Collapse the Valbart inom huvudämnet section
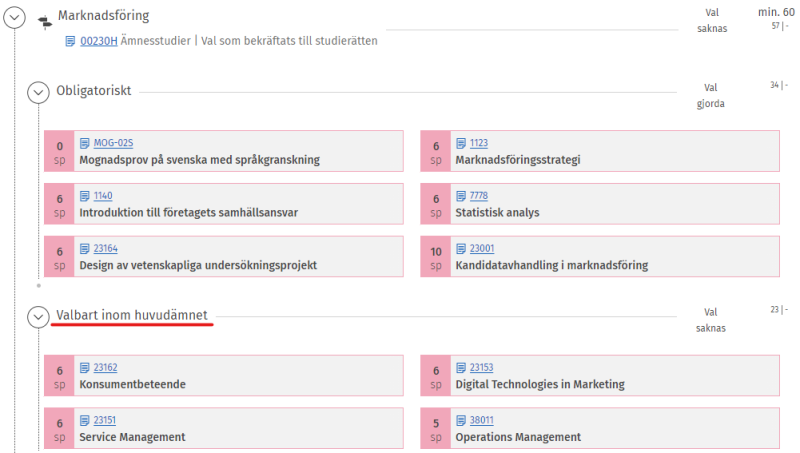800x453 pixels. (x=38, y=317)
